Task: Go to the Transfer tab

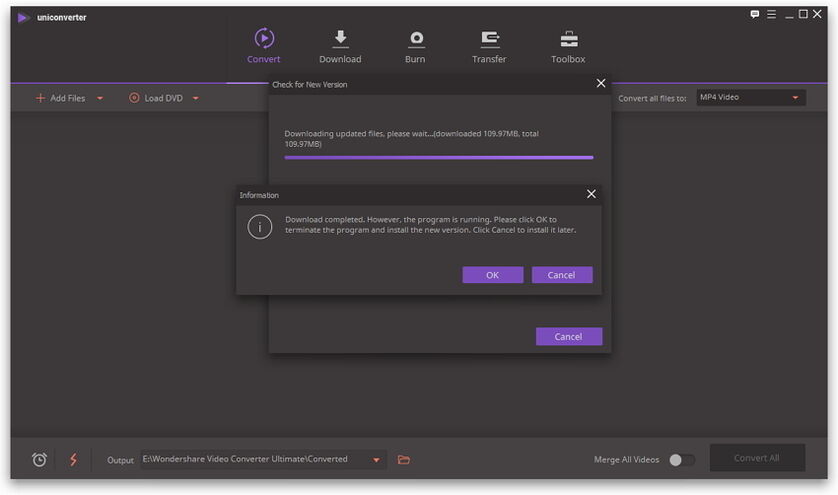Action: point(489,47)
